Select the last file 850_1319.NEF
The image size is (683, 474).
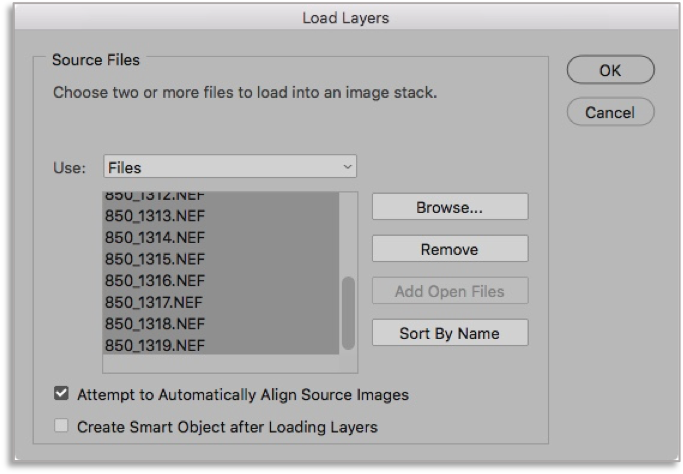(154, 346)
